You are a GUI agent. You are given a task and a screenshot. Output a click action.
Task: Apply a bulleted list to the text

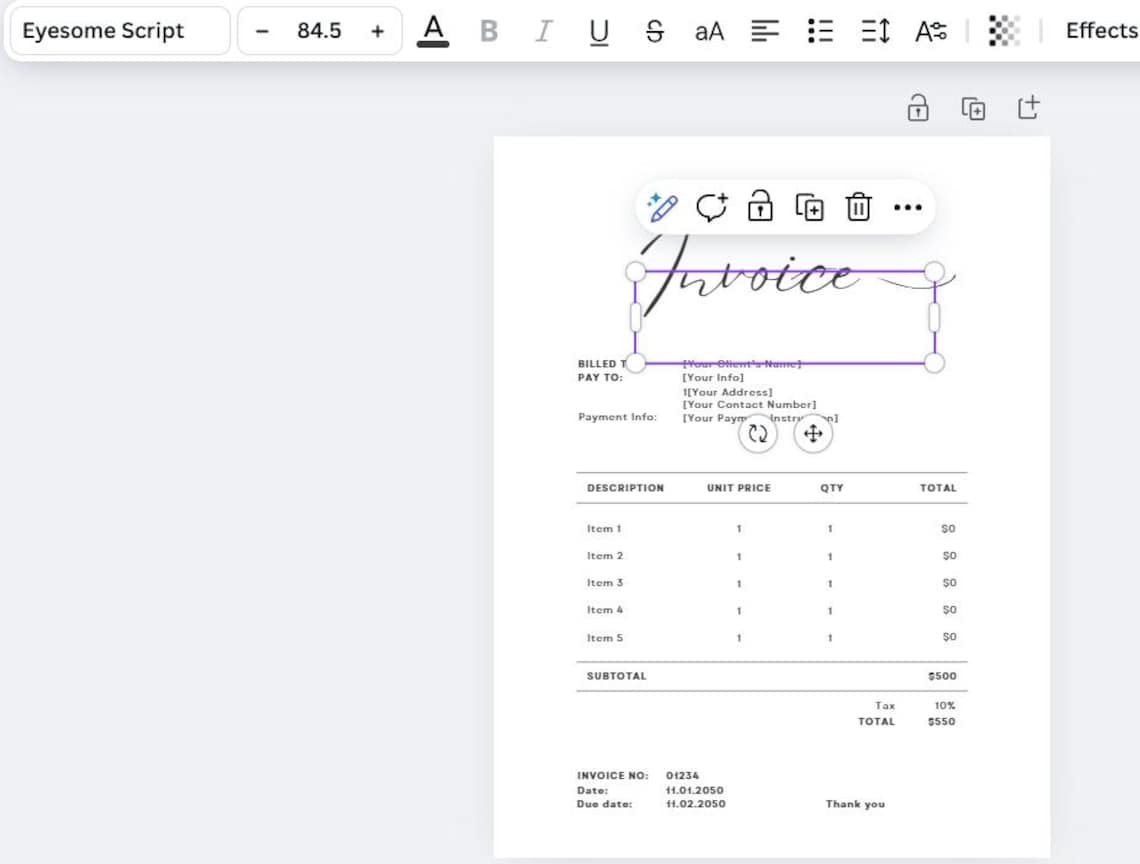click(x=819, y=31)
